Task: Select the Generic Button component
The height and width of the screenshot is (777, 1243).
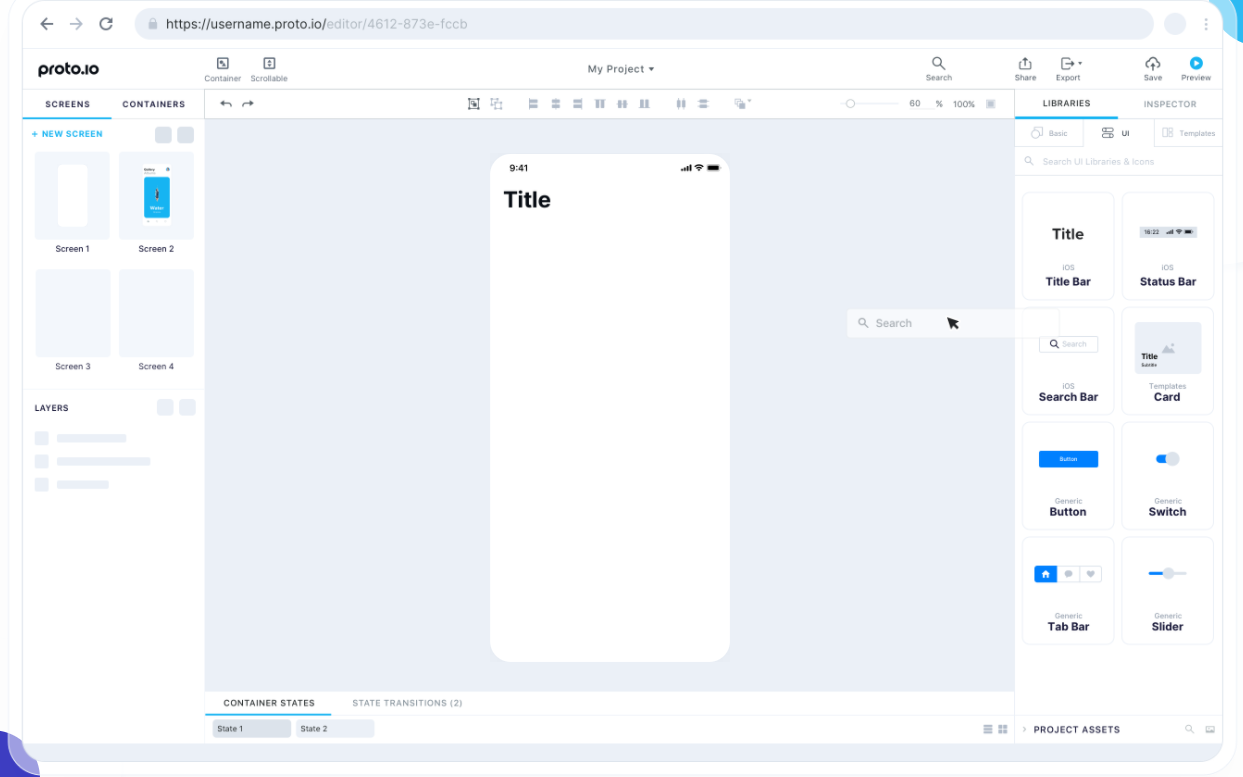Action: click(1068, 476)
